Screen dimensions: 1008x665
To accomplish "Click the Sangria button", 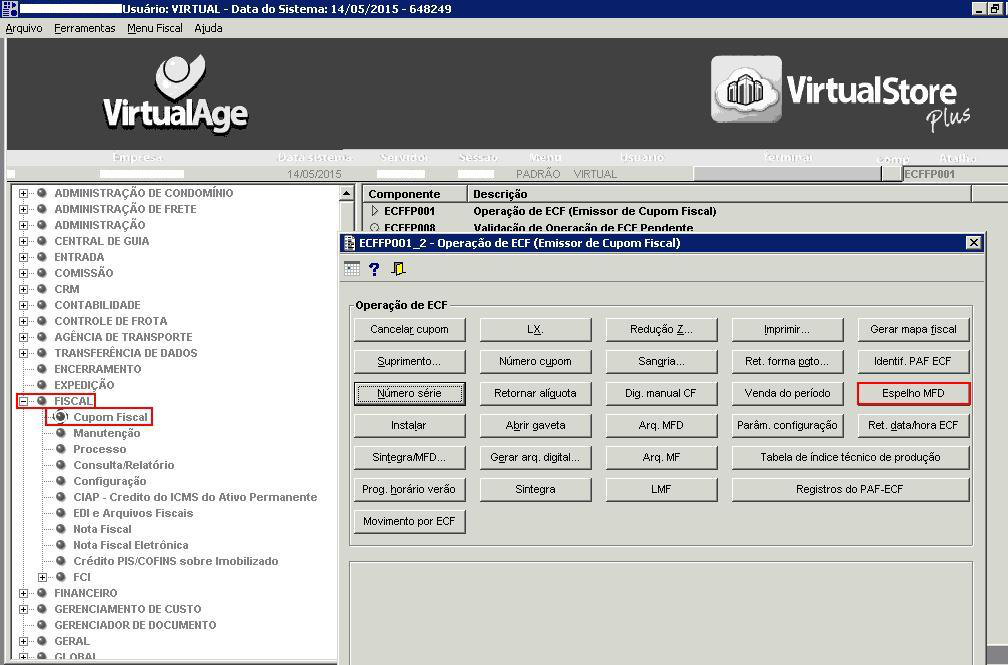I will pyautogui.click(x=662, y=361).
